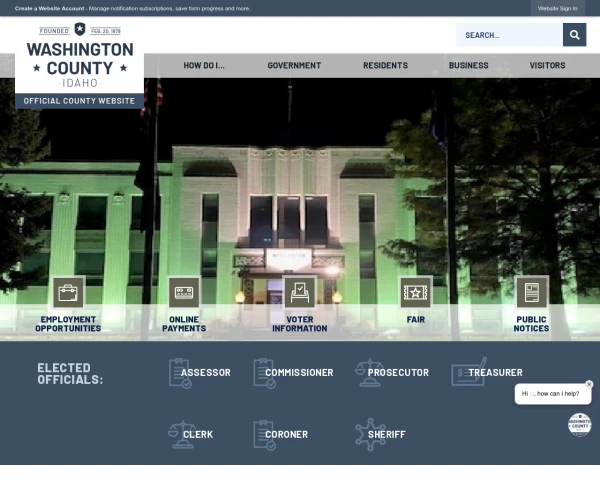Screen dimensions: 600x480
Task: Open the Online Payments text link
Action: [184, 324]
